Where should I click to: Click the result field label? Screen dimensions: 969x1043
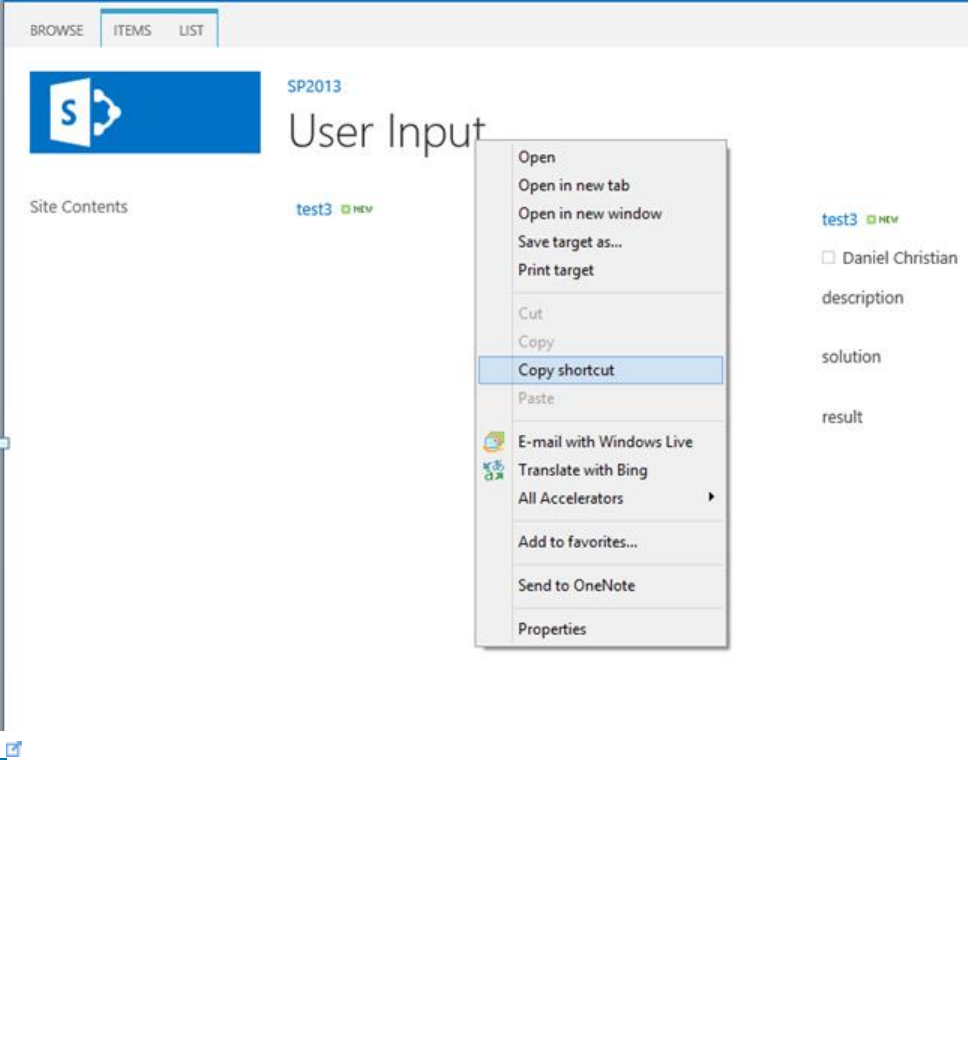pyautogui.click(x=842, y=417)
